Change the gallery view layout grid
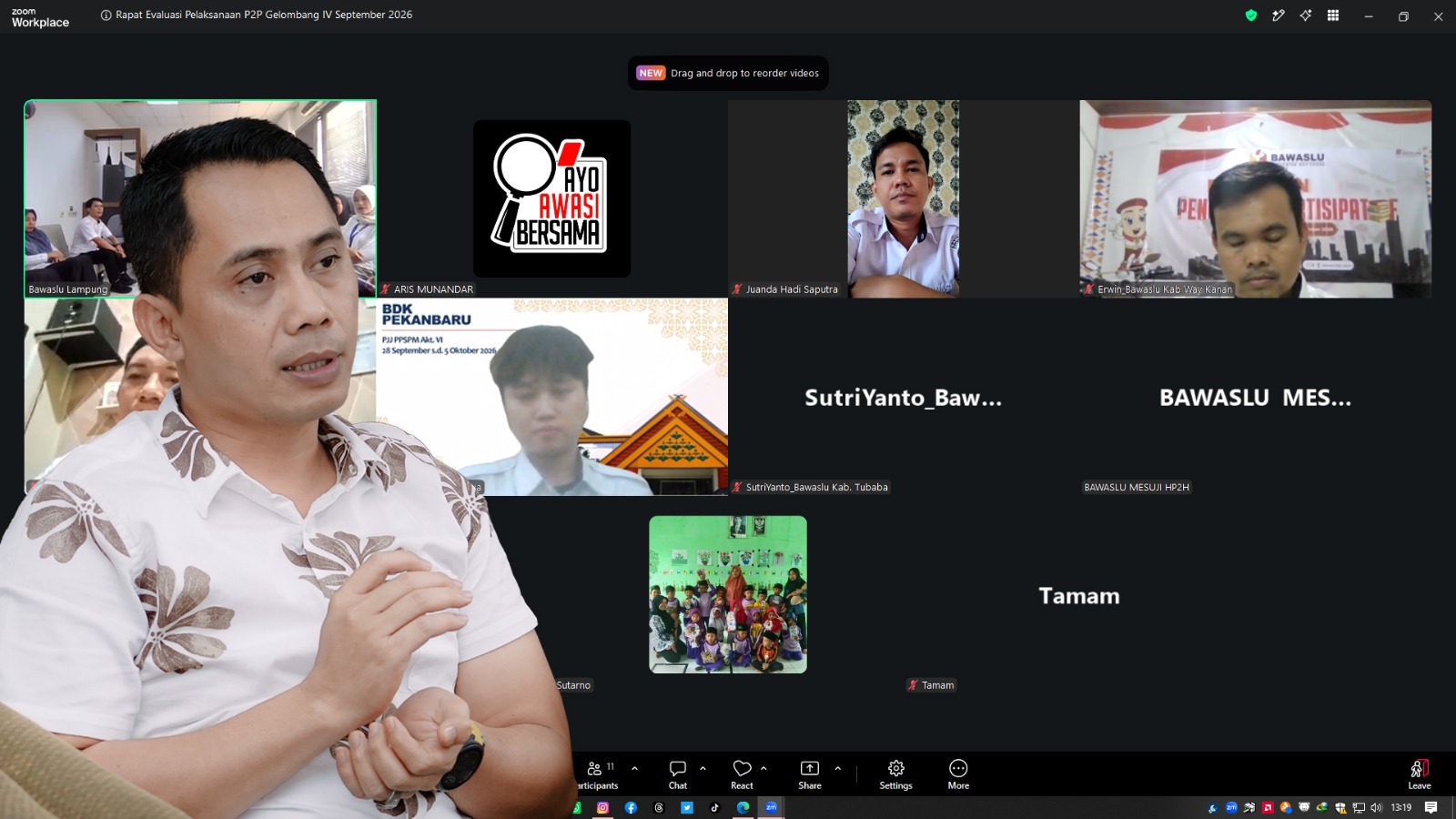Viewport: 1456px width, 819px height. (x=1333, y=15)
